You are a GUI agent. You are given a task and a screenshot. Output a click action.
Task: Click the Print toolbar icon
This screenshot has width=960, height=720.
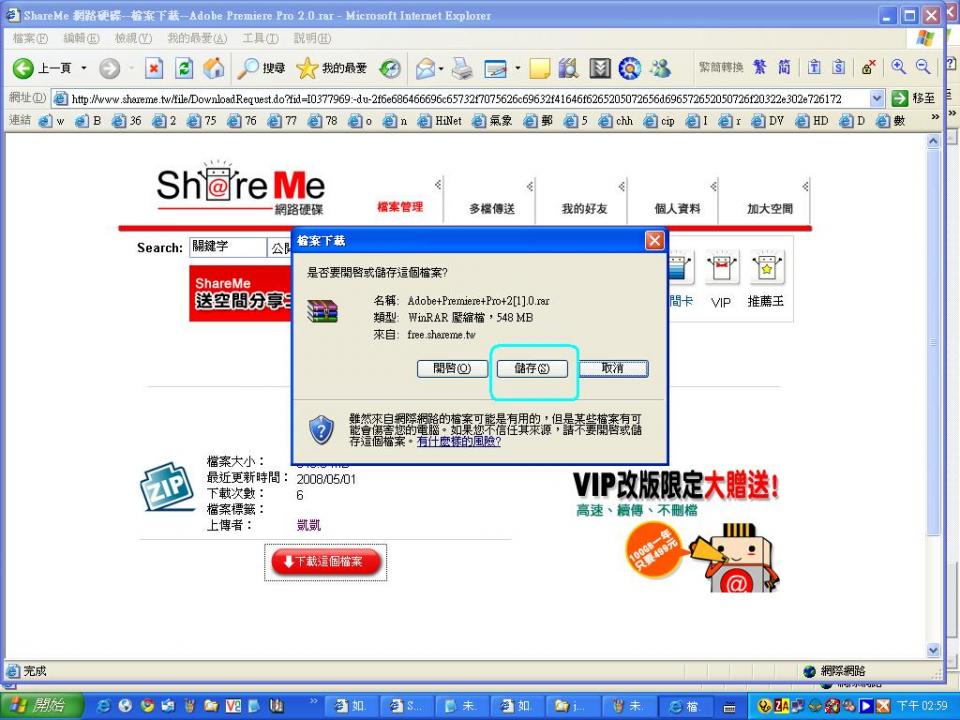point(461,68)
